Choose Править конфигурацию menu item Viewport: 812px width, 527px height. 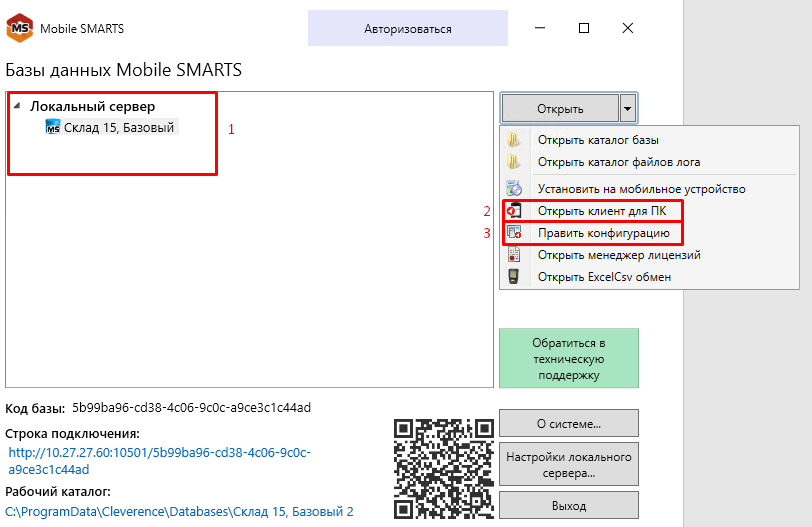pyautogui.click(x=603, y=233)
